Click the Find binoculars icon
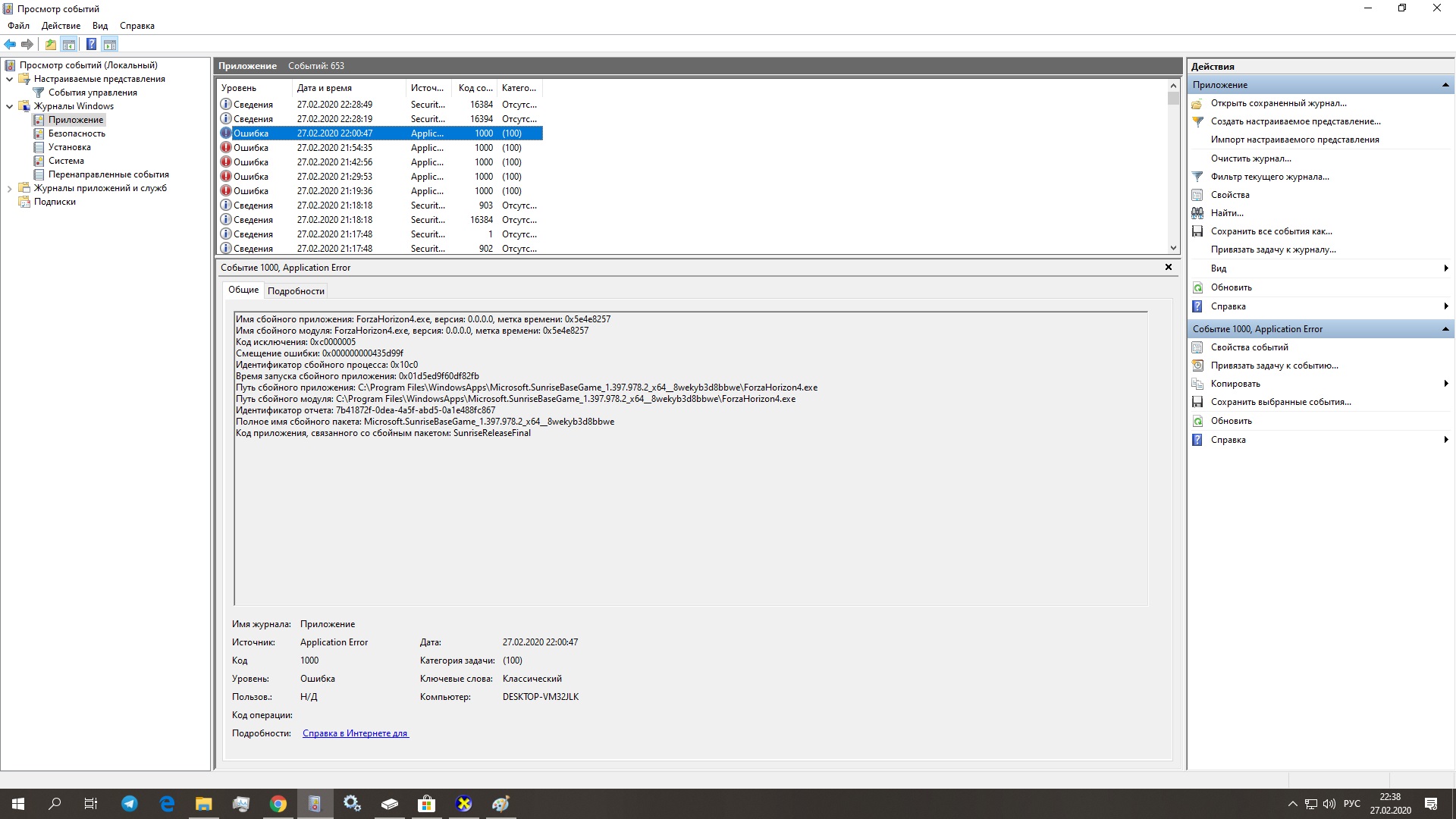The image size is (1456, 819). tap(1197, 213)
